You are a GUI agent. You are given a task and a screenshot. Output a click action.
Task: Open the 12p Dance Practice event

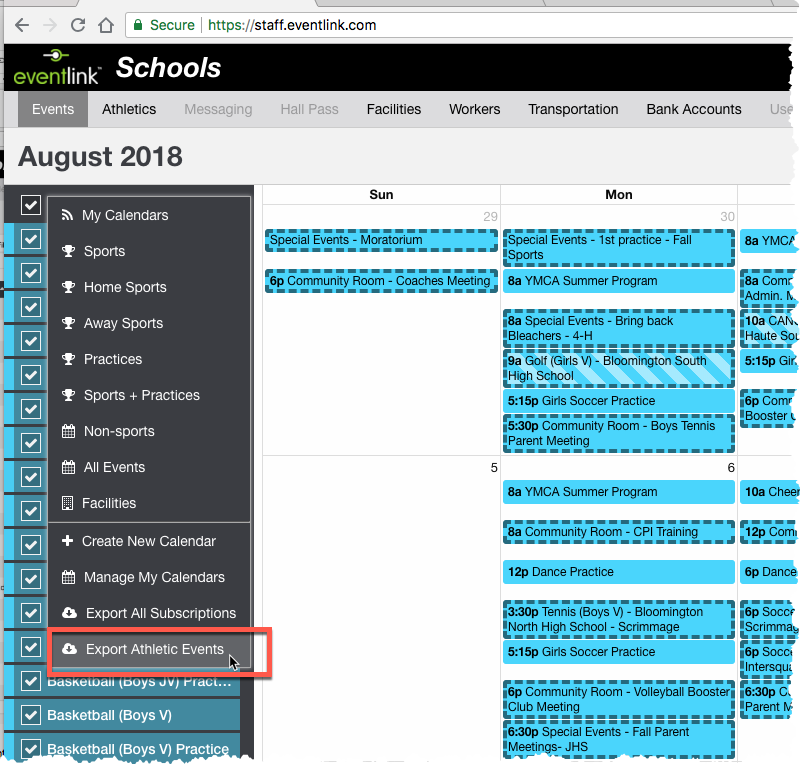tap(618, 572)
